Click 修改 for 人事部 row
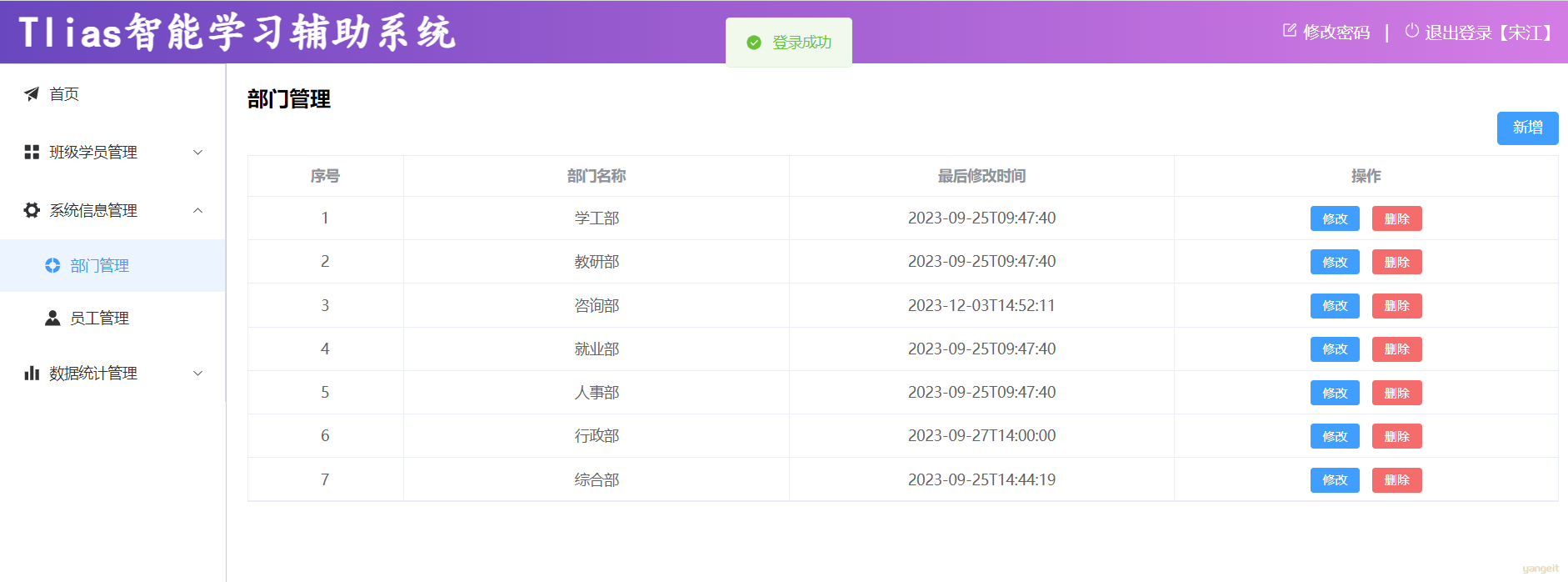 tap(1335, 393)
